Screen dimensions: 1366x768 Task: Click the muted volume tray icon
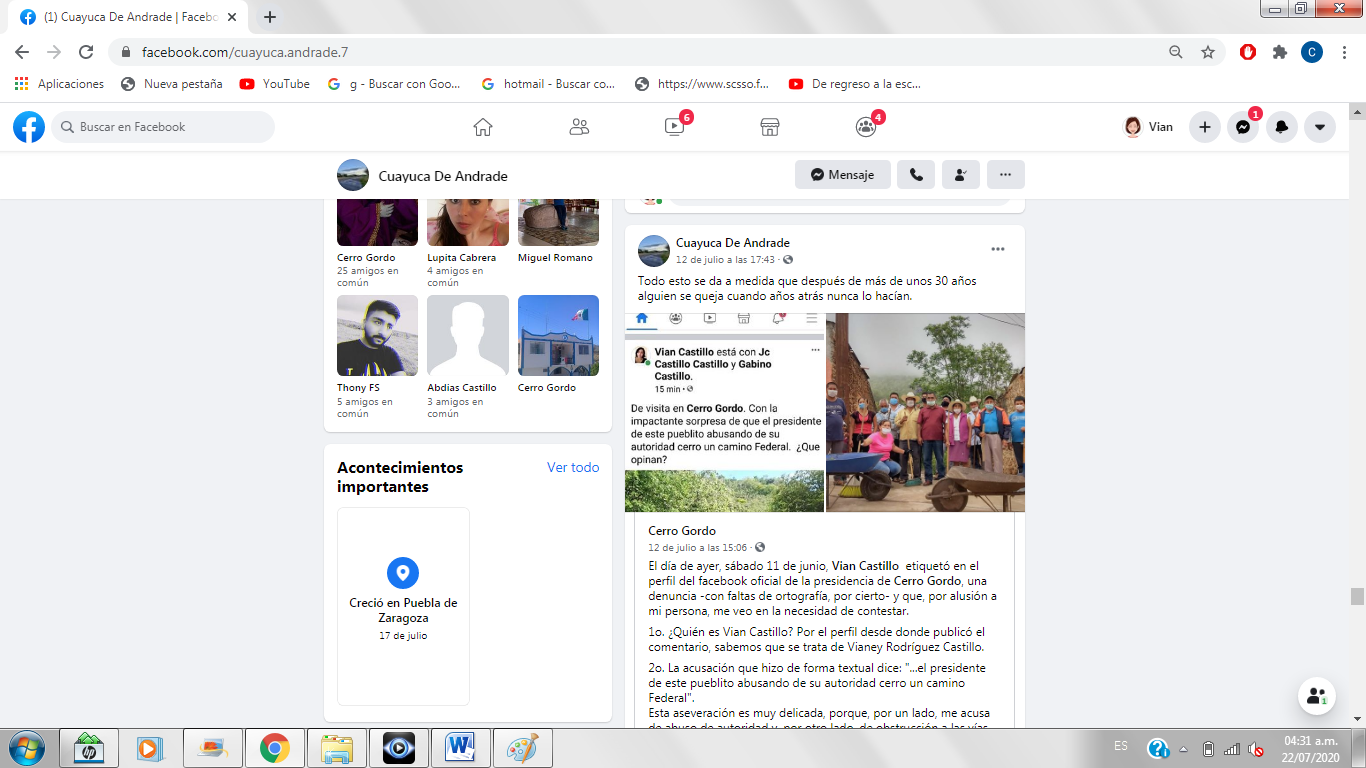point(1256,748)
